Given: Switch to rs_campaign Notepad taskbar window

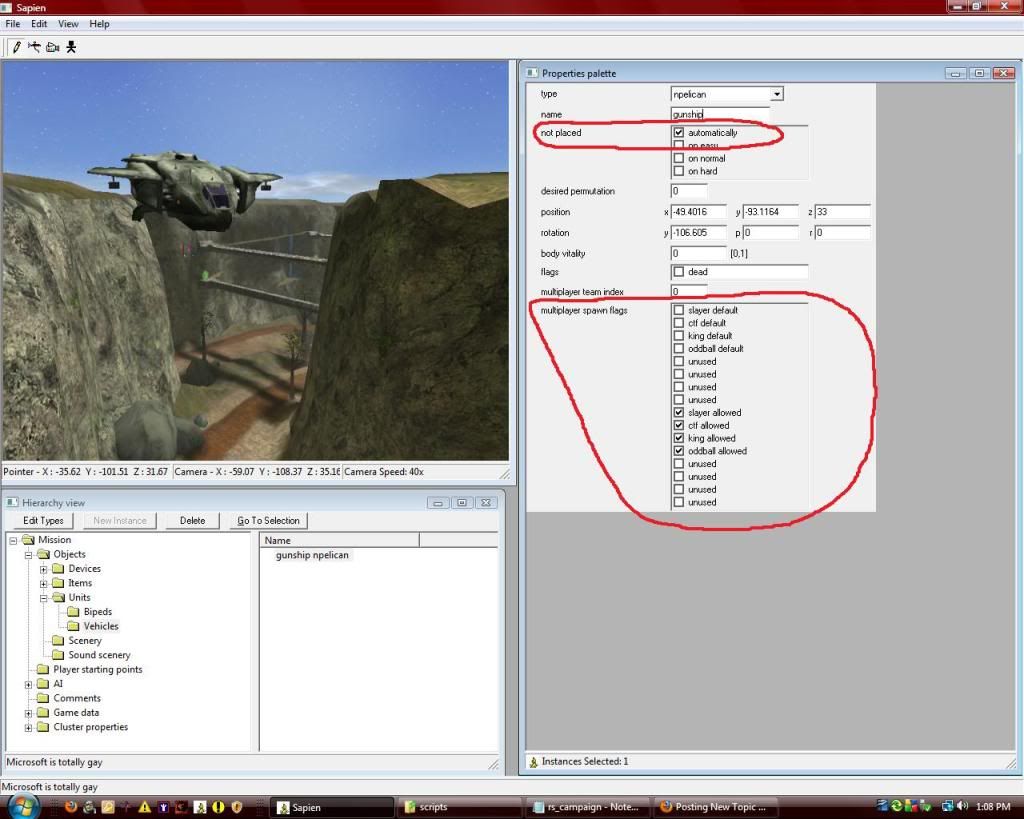Looking at the screenshot, I should pos(588,807).
